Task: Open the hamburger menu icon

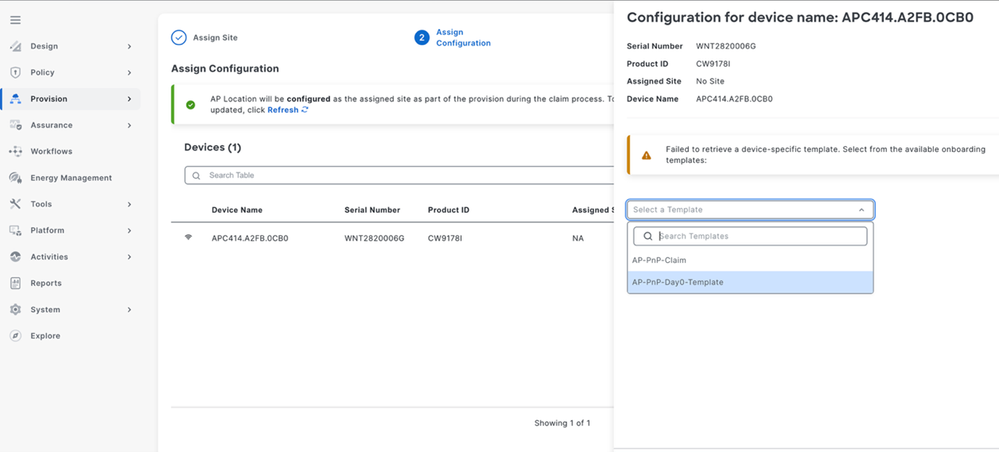Action: click(x=16, y=20)
